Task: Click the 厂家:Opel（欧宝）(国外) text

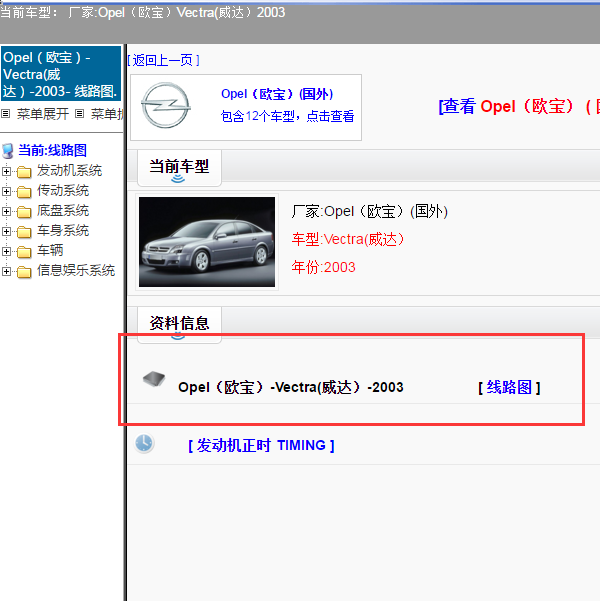Action: (x=370, y=211)
